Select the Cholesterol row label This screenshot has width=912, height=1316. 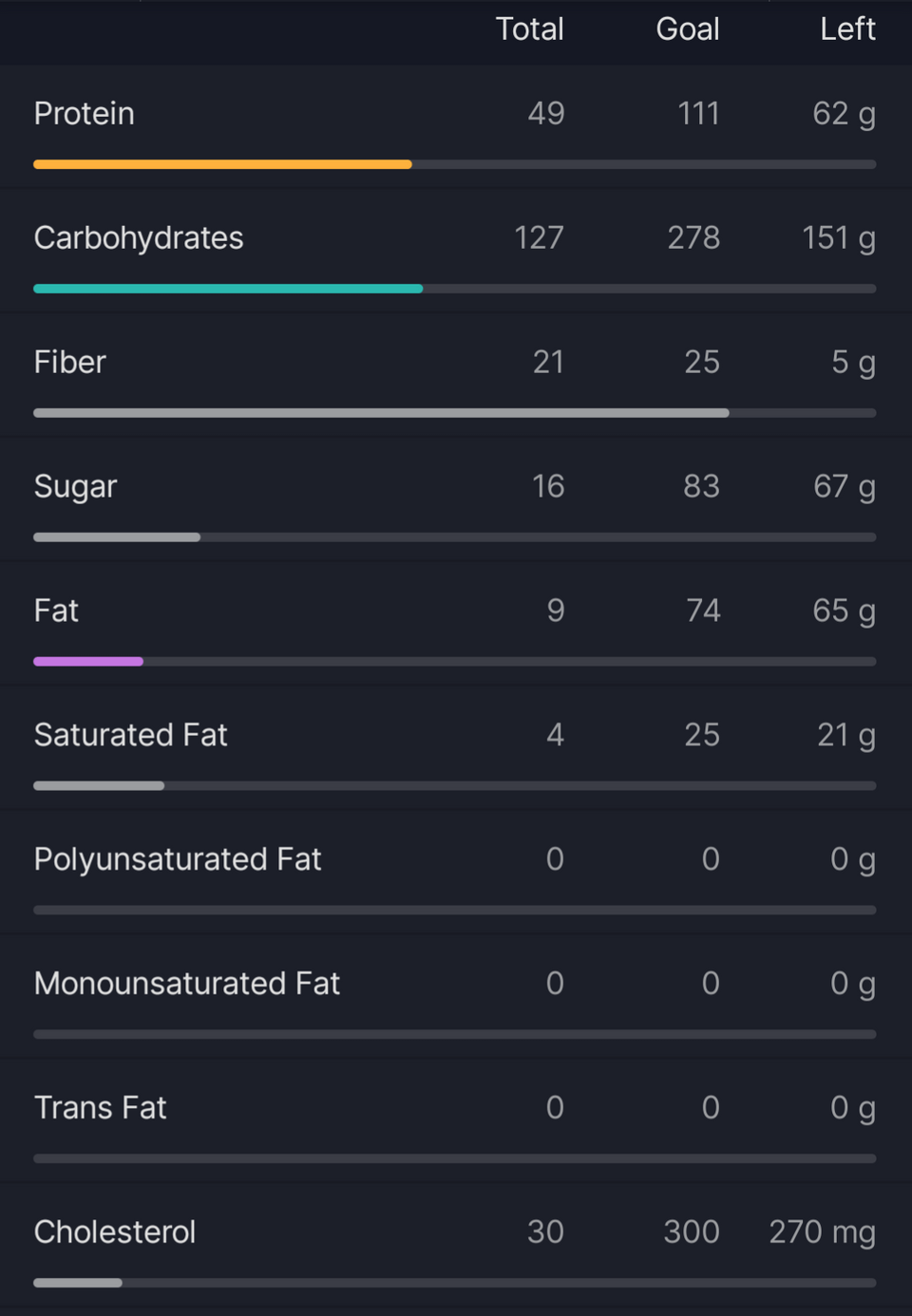click(x=115, y=1231)
